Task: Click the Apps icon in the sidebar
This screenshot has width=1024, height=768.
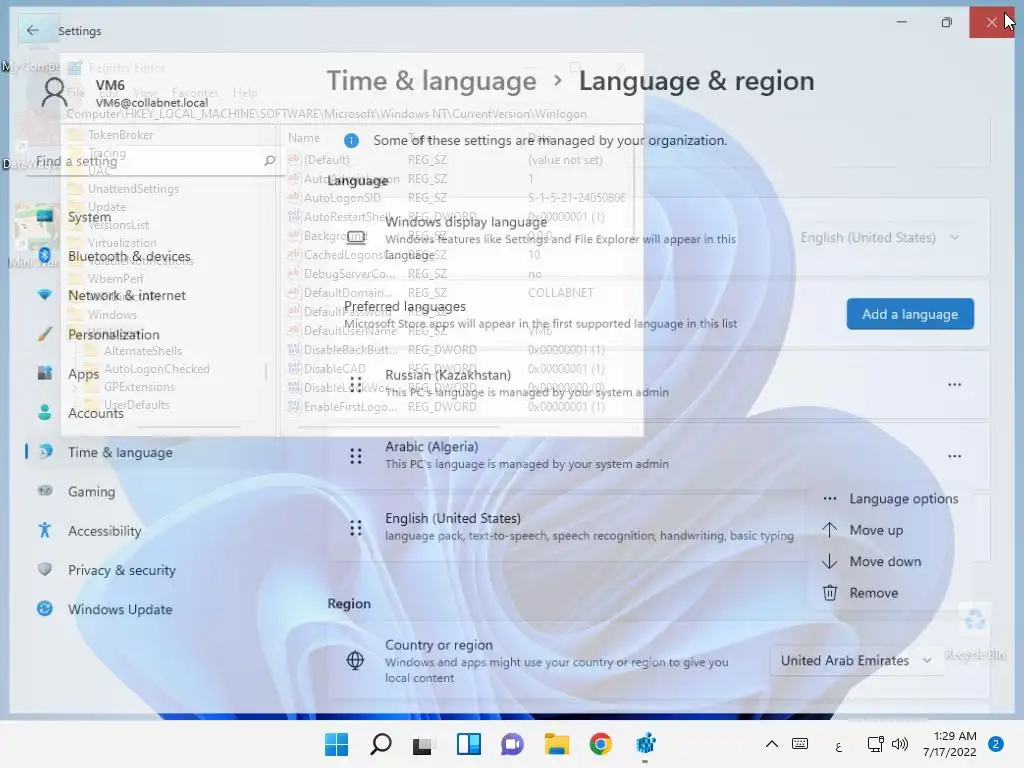Action: tap(44, 374)
